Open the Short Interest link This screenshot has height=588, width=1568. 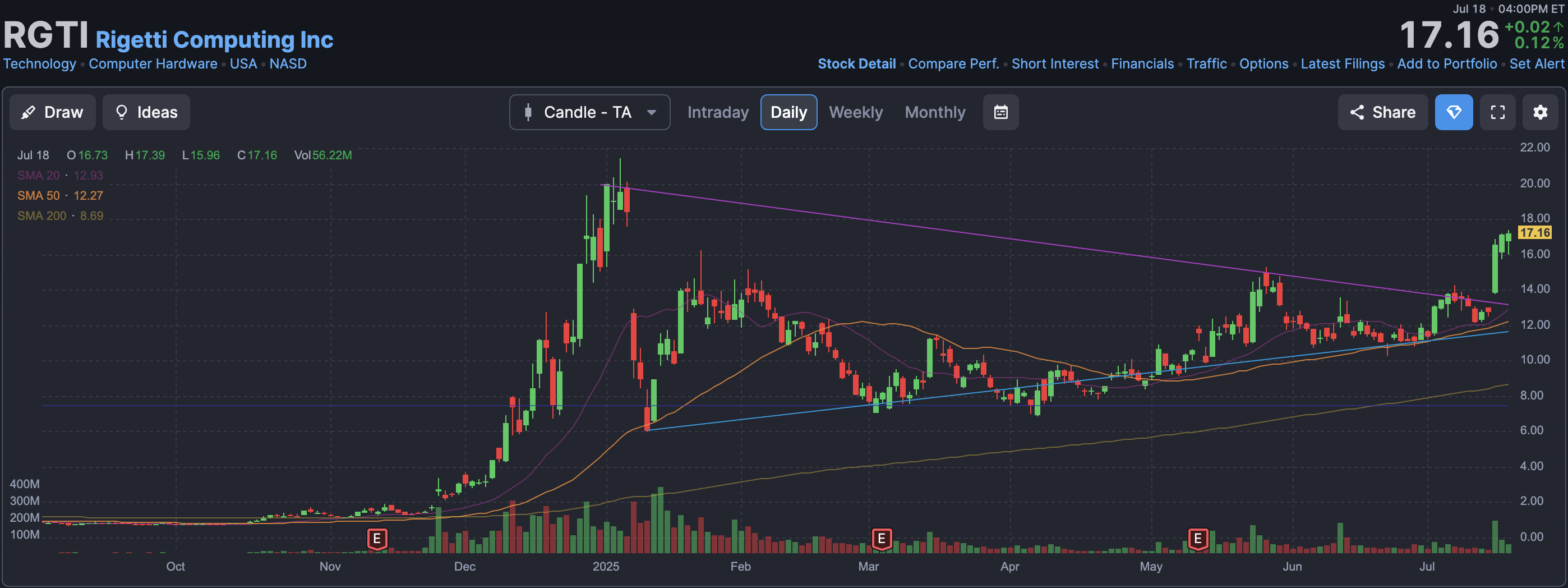[1055, 63]
